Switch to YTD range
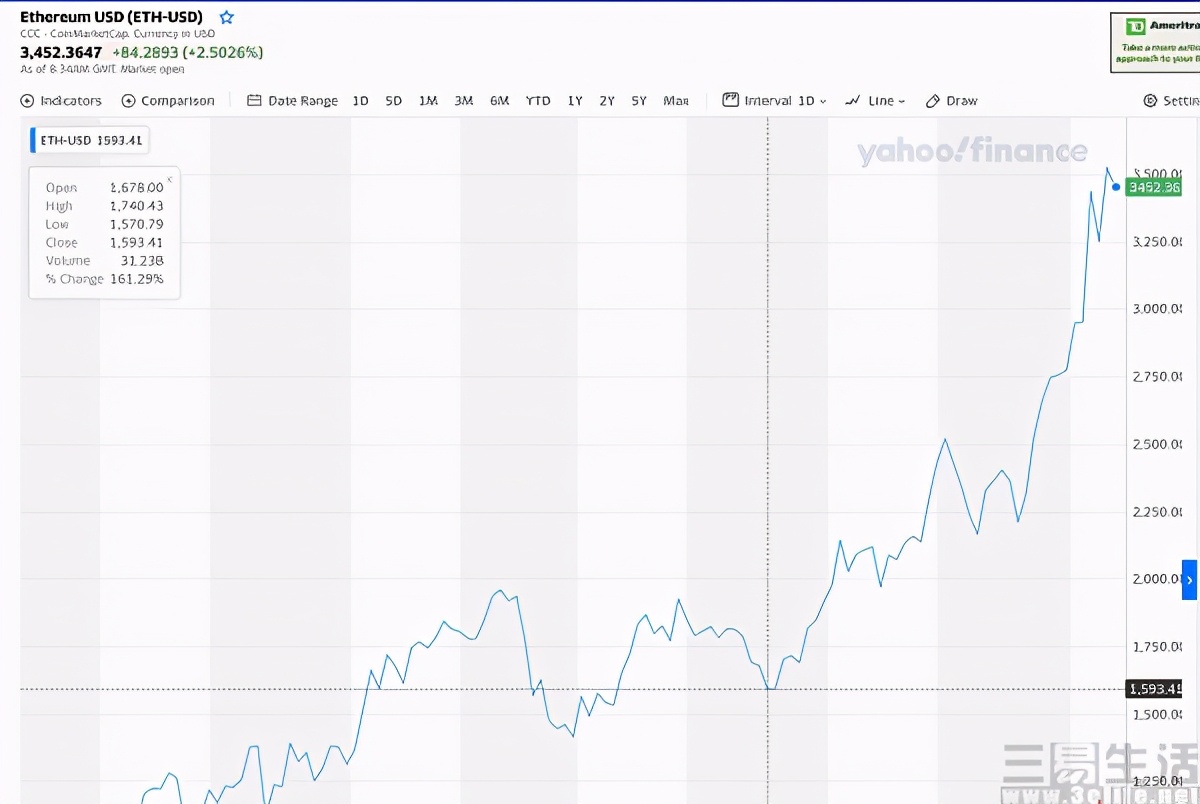This screenshot has width=1200, height=804. tap(538, 101)
